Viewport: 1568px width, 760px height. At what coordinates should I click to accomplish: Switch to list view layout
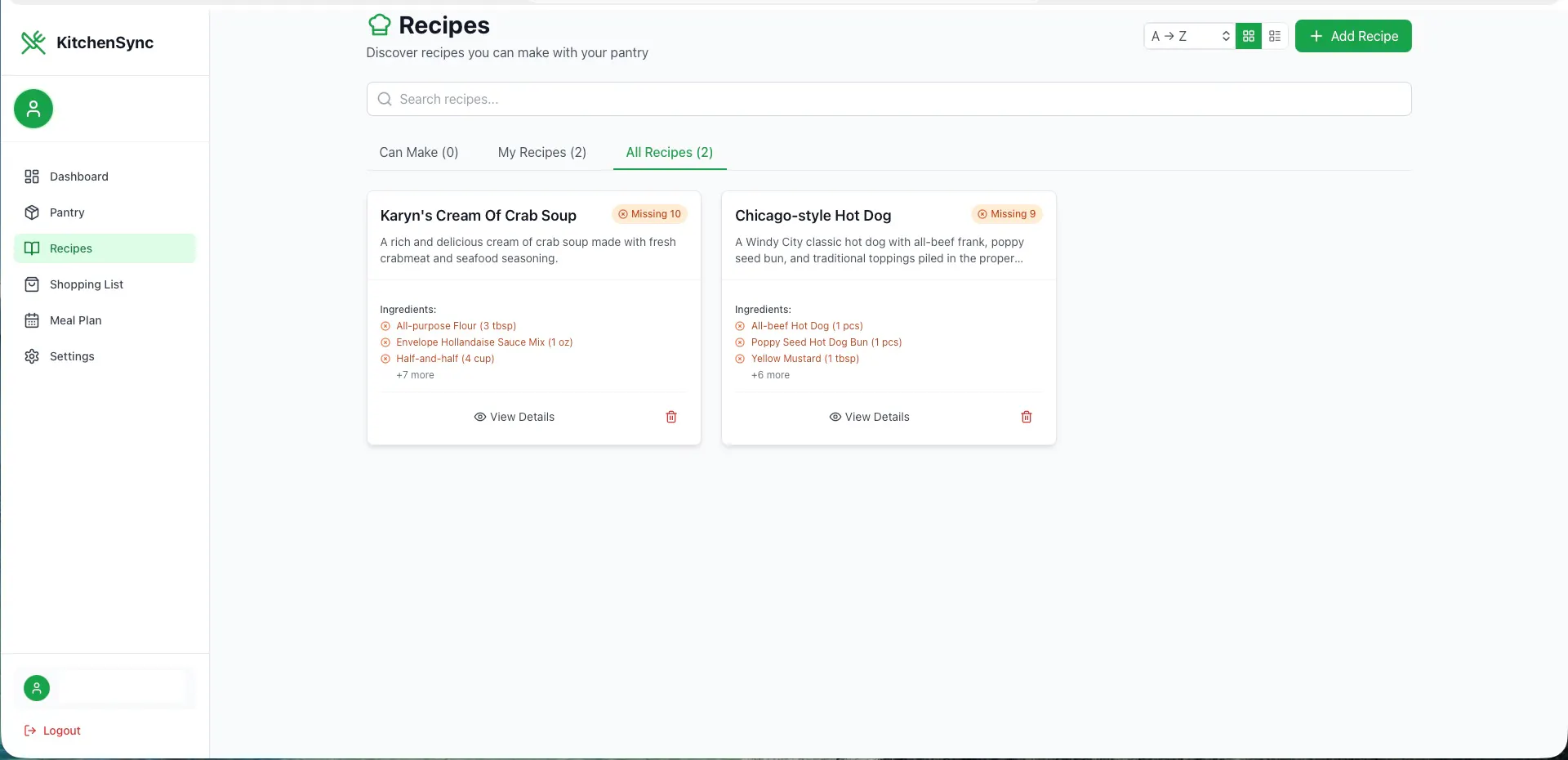point(1275,36)
